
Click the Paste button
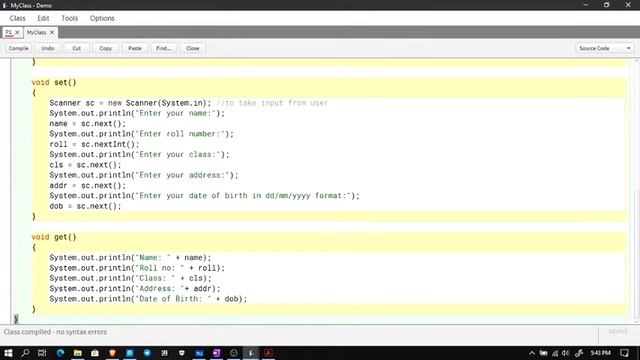(x=135, y=48)
